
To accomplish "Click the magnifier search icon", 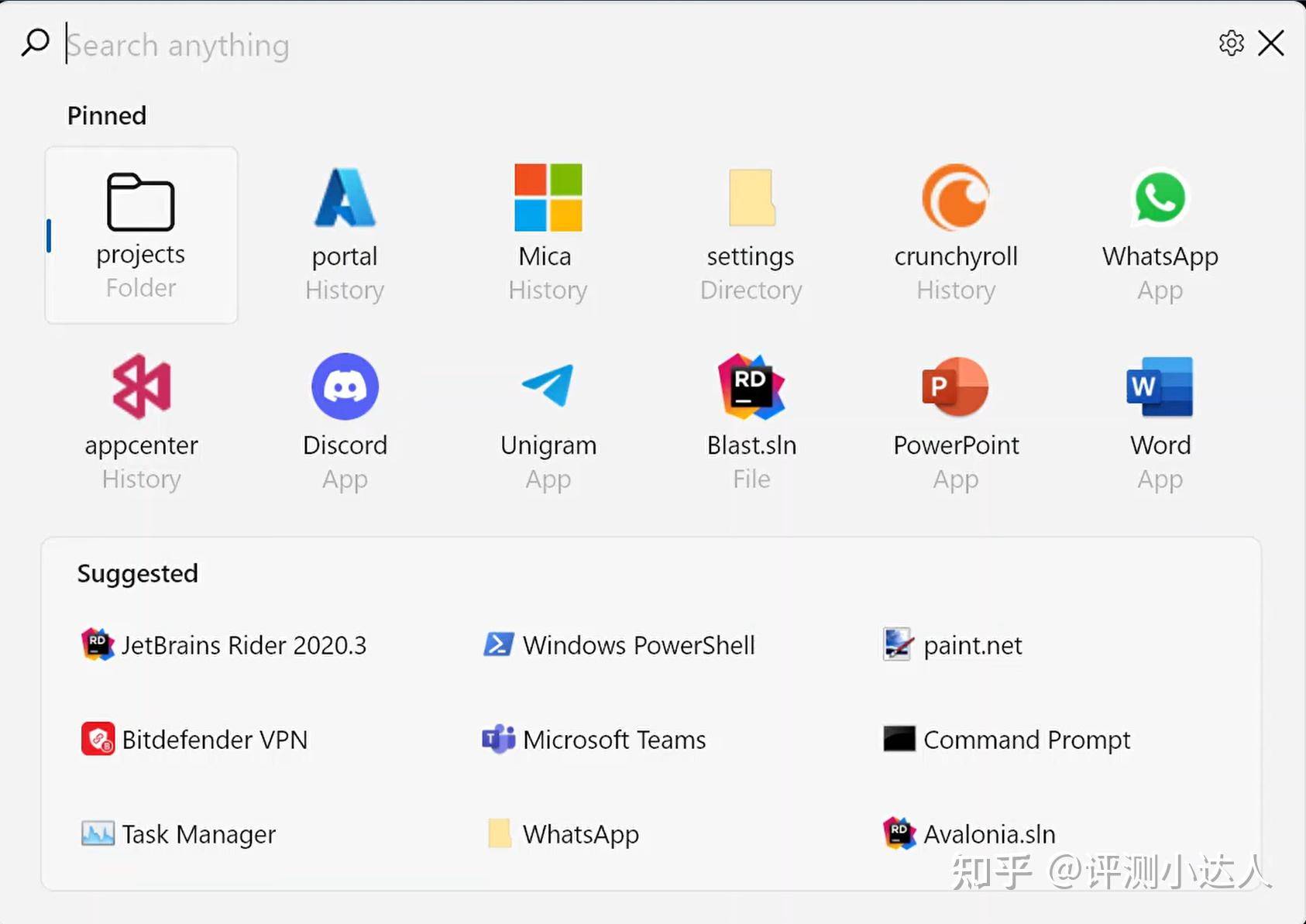I will [x=36, y=43].
